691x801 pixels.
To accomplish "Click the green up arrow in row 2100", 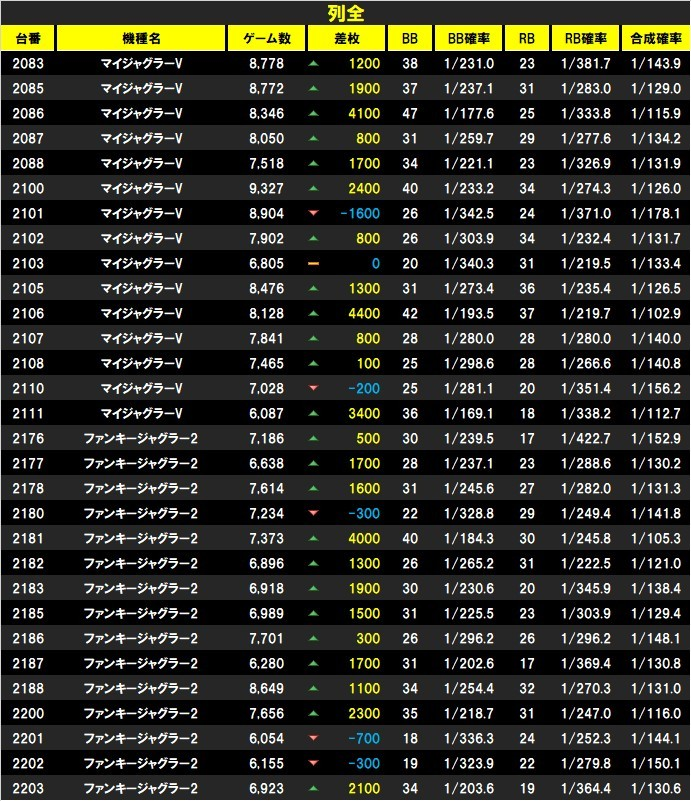I will tap(314, 189).
